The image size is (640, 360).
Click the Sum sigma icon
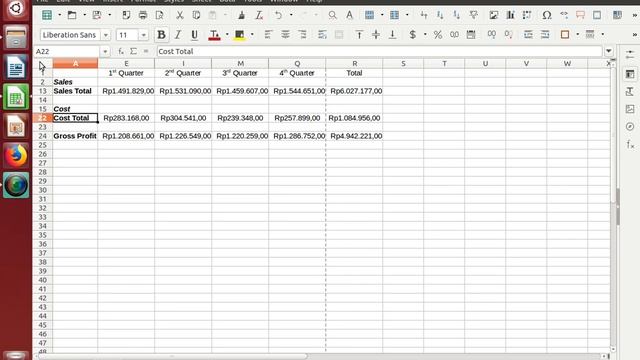pos(133,51)
